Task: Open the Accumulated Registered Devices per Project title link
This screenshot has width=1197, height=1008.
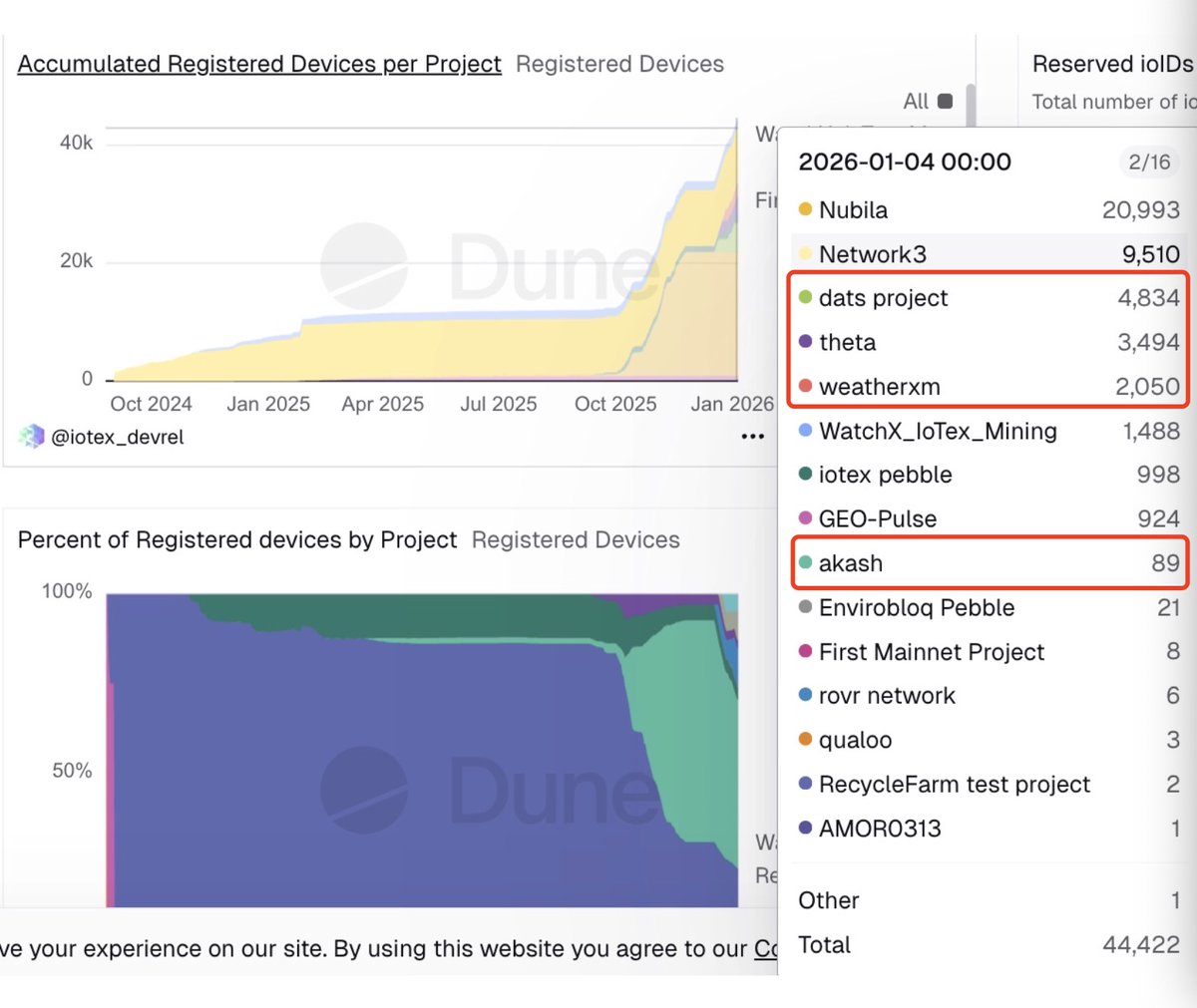Action: tap(259, 64)
